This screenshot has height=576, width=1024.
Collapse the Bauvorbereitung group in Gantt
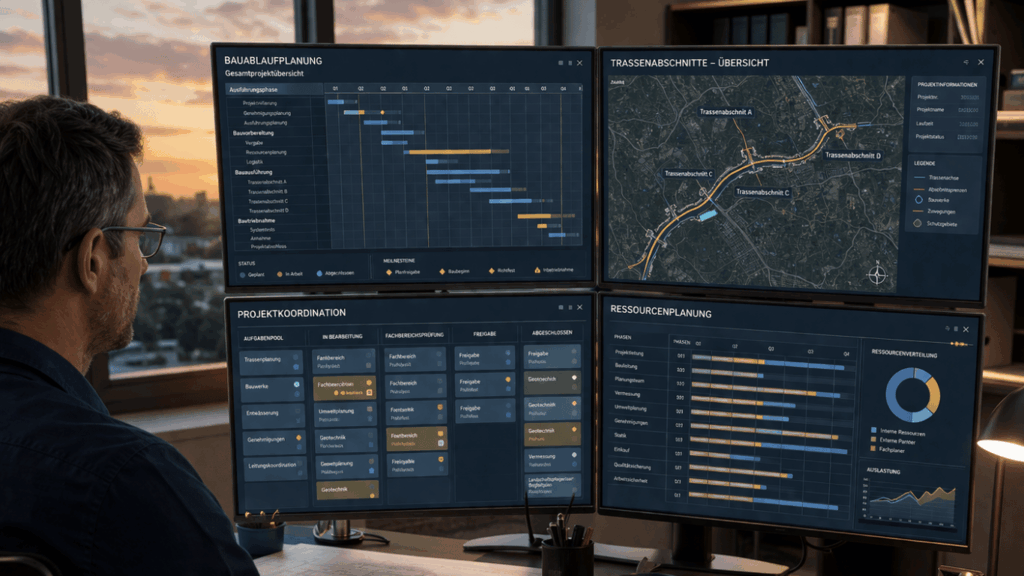(254, 132)
